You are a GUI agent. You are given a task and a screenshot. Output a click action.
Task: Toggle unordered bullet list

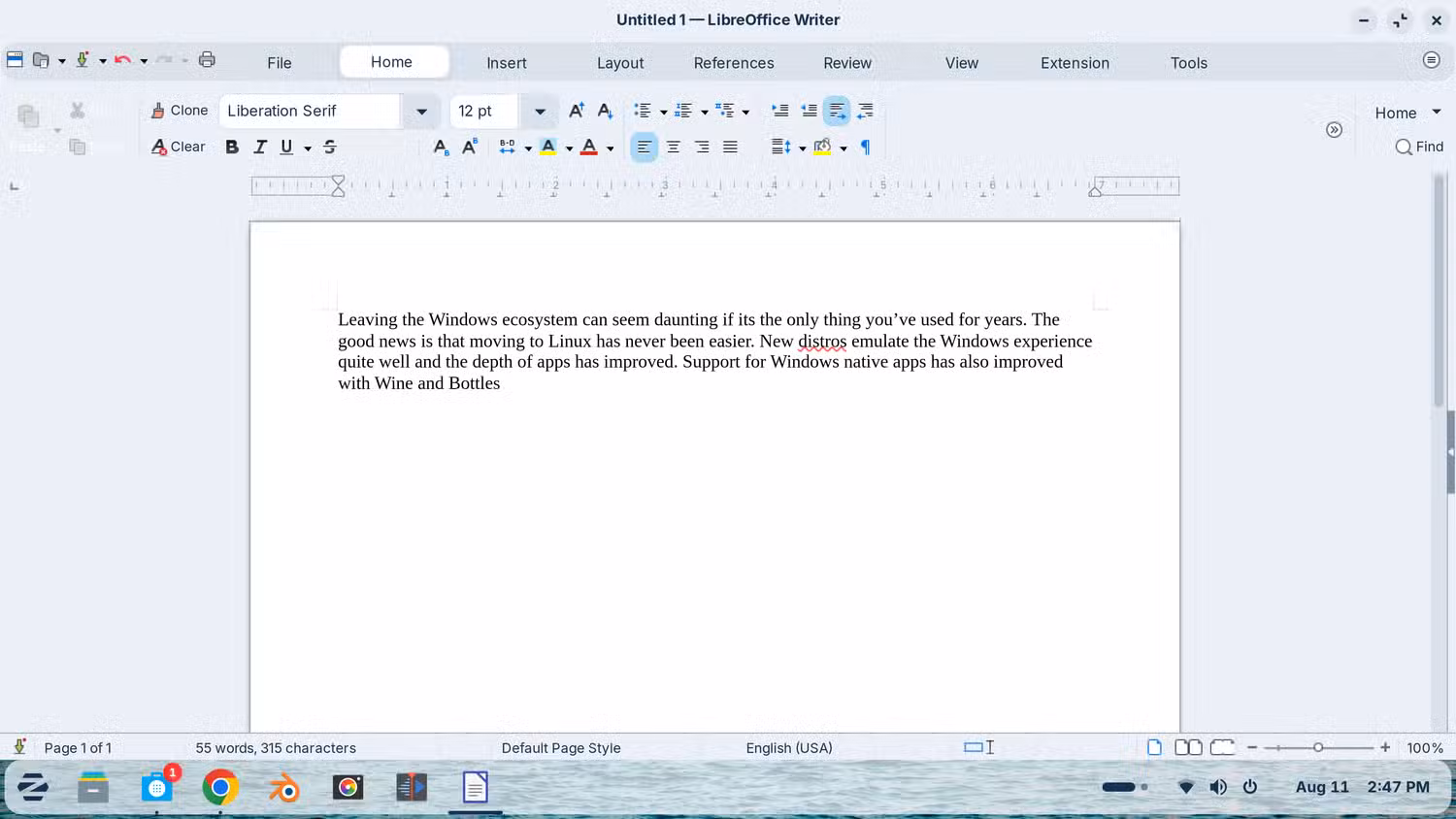click(643, 111)
